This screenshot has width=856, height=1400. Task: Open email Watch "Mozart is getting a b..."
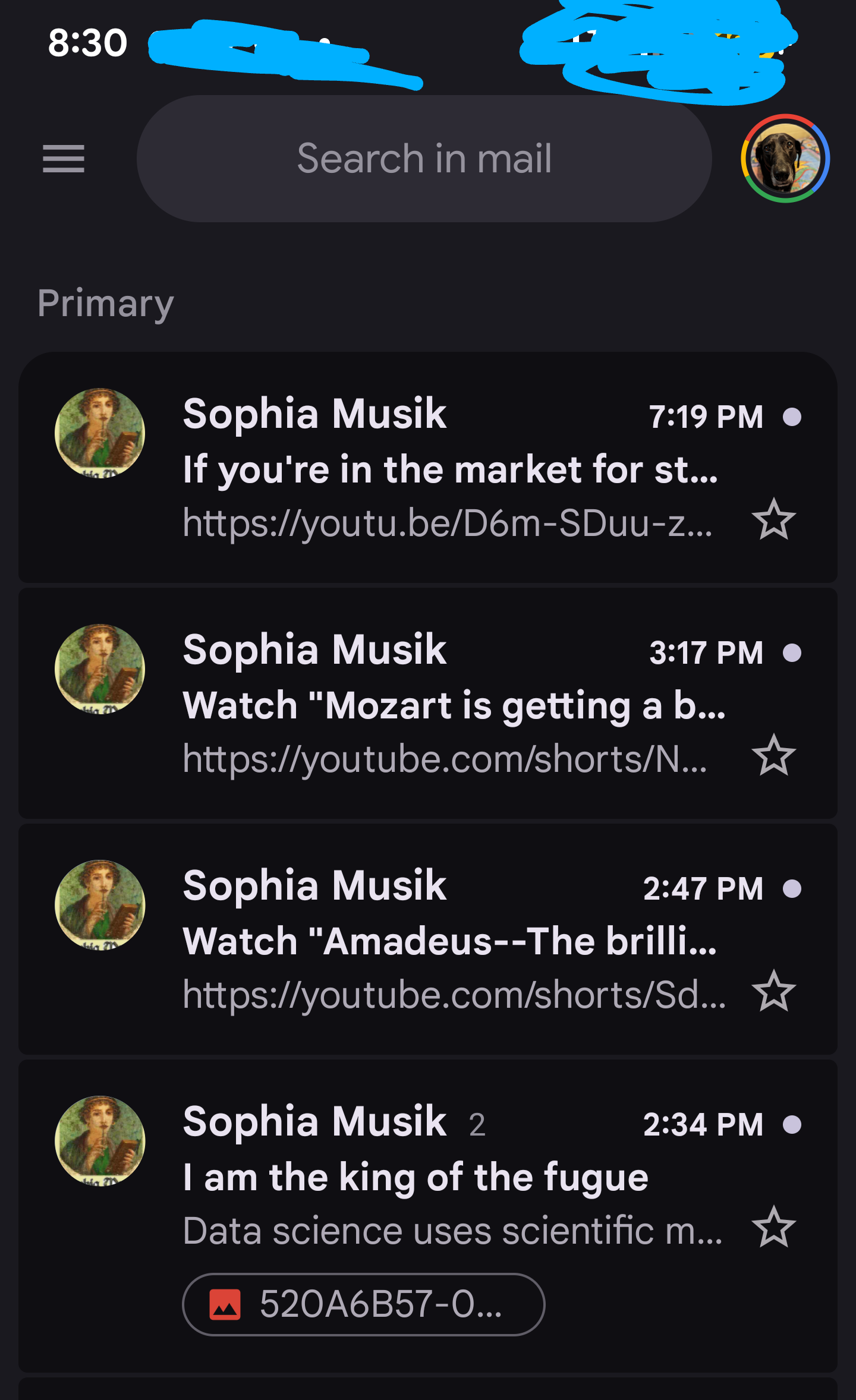coord(454,705)
